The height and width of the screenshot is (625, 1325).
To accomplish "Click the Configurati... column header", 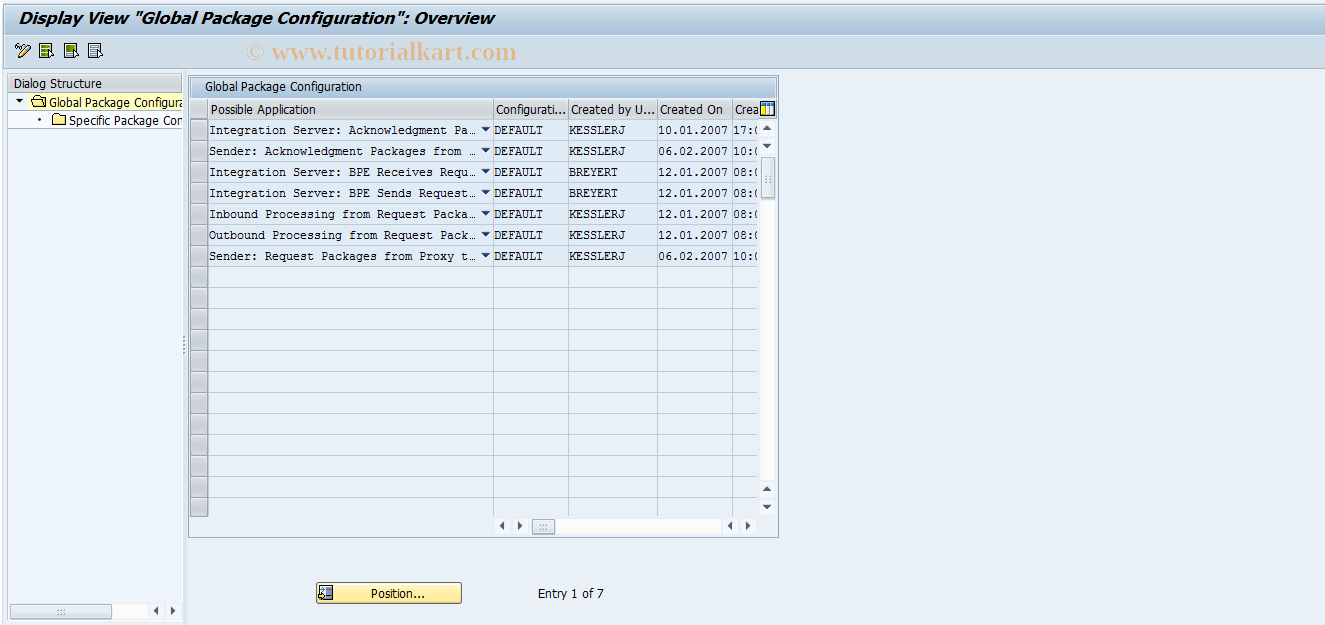I will coord(531,110).
